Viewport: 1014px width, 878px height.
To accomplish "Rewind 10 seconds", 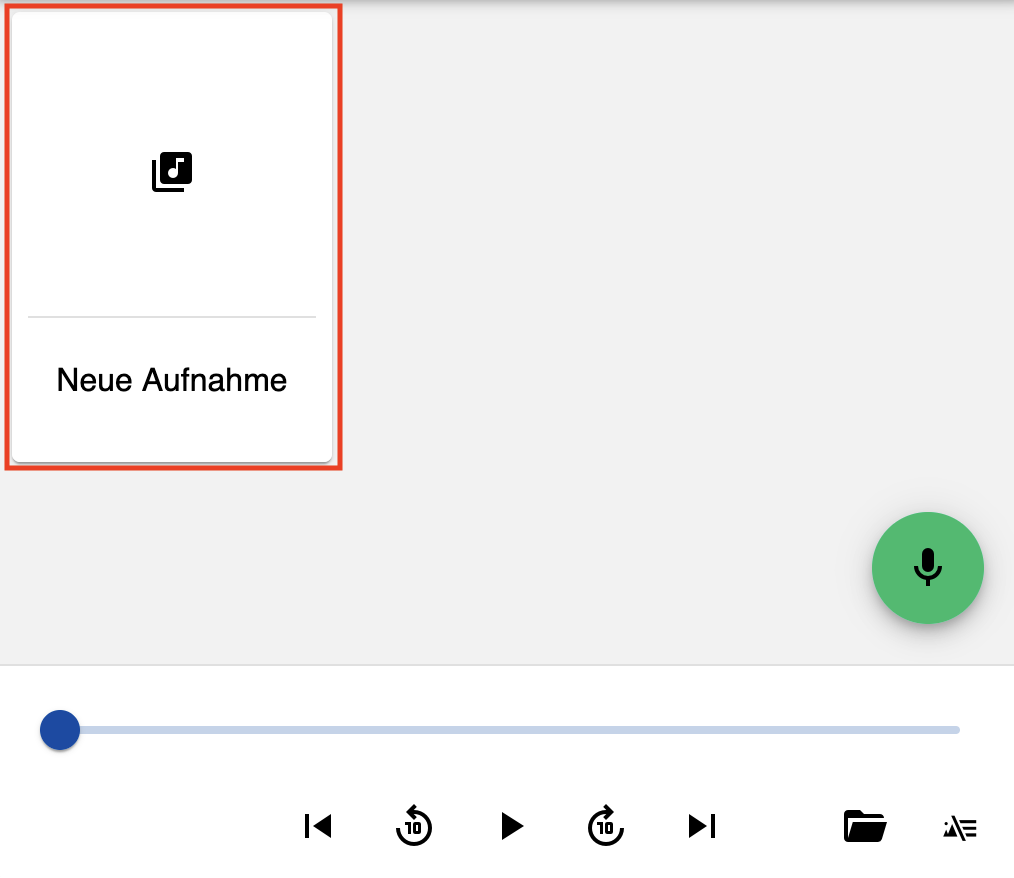I will (414, 826).
